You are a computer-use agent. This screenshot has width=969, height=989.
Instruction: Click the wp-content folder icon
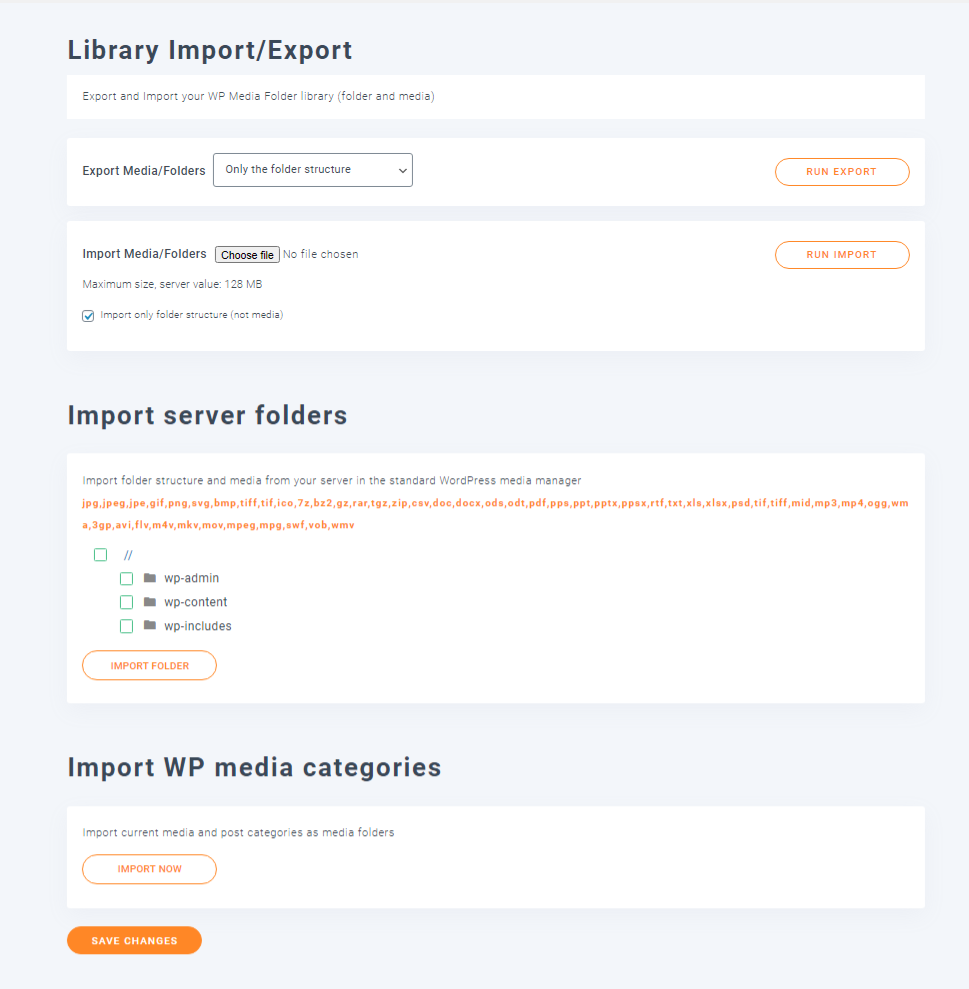click(150, 602)
